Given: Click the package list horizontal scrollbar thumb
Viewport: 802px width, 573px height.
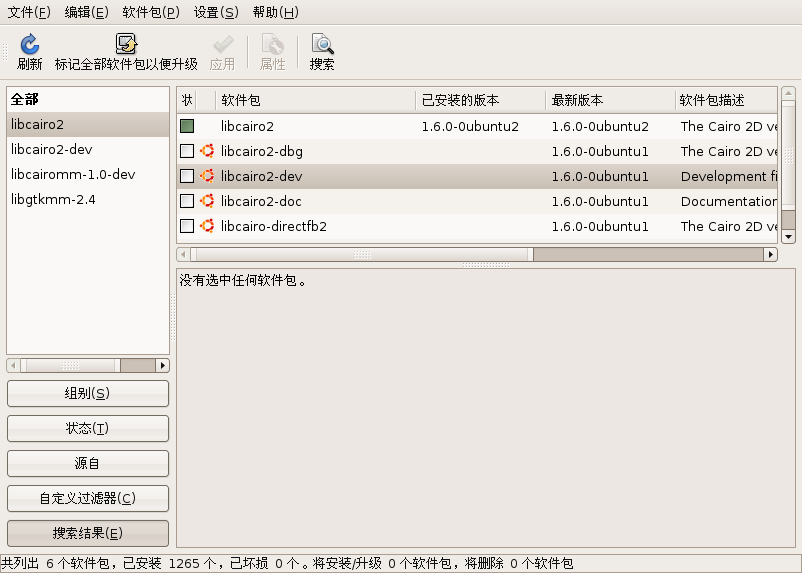Looking at the screenshot, I should pos(362,254).
